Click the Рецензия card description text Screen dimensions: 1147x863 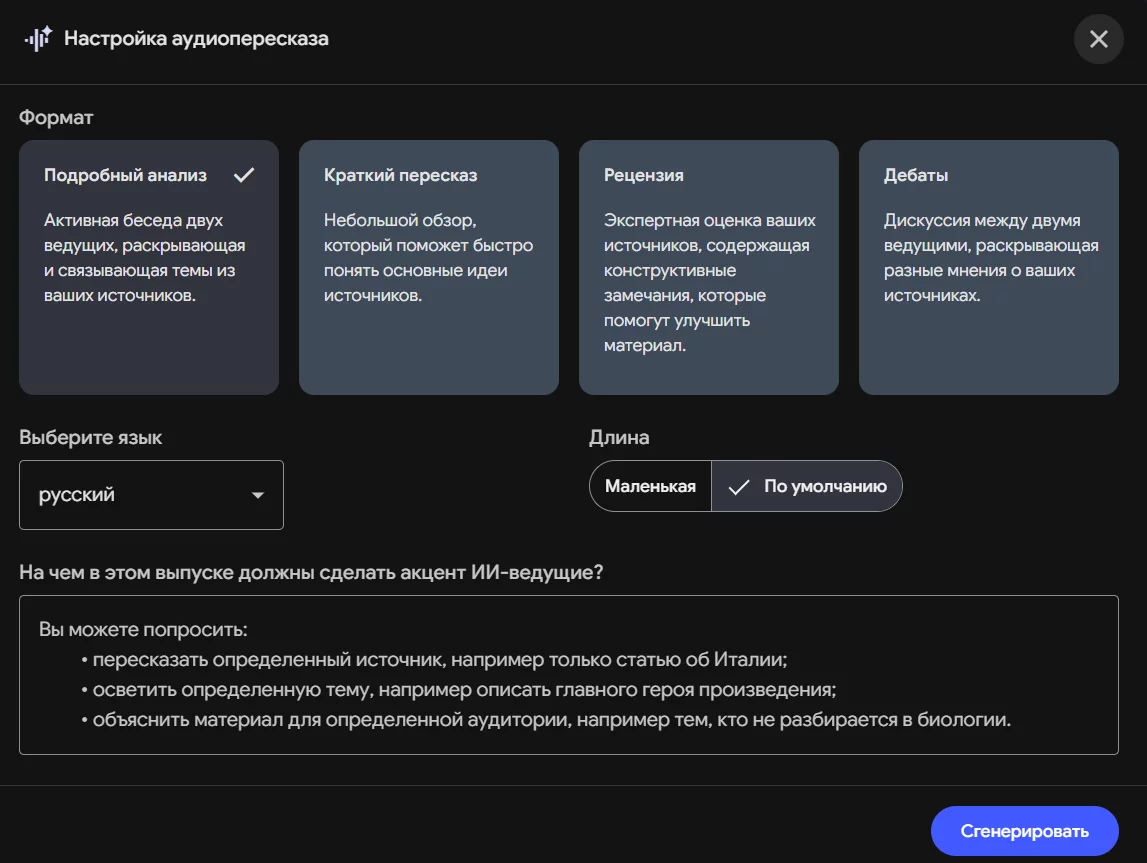point(709,282)
